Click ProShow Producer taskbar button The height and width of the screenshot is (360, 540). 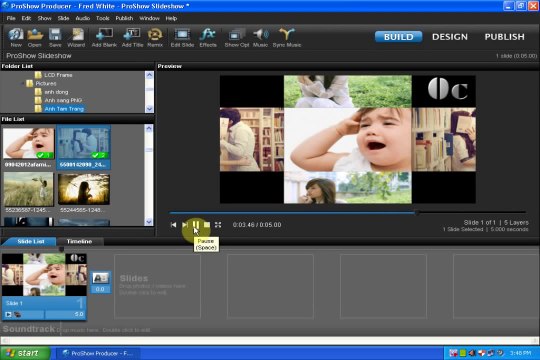point(99,353)
